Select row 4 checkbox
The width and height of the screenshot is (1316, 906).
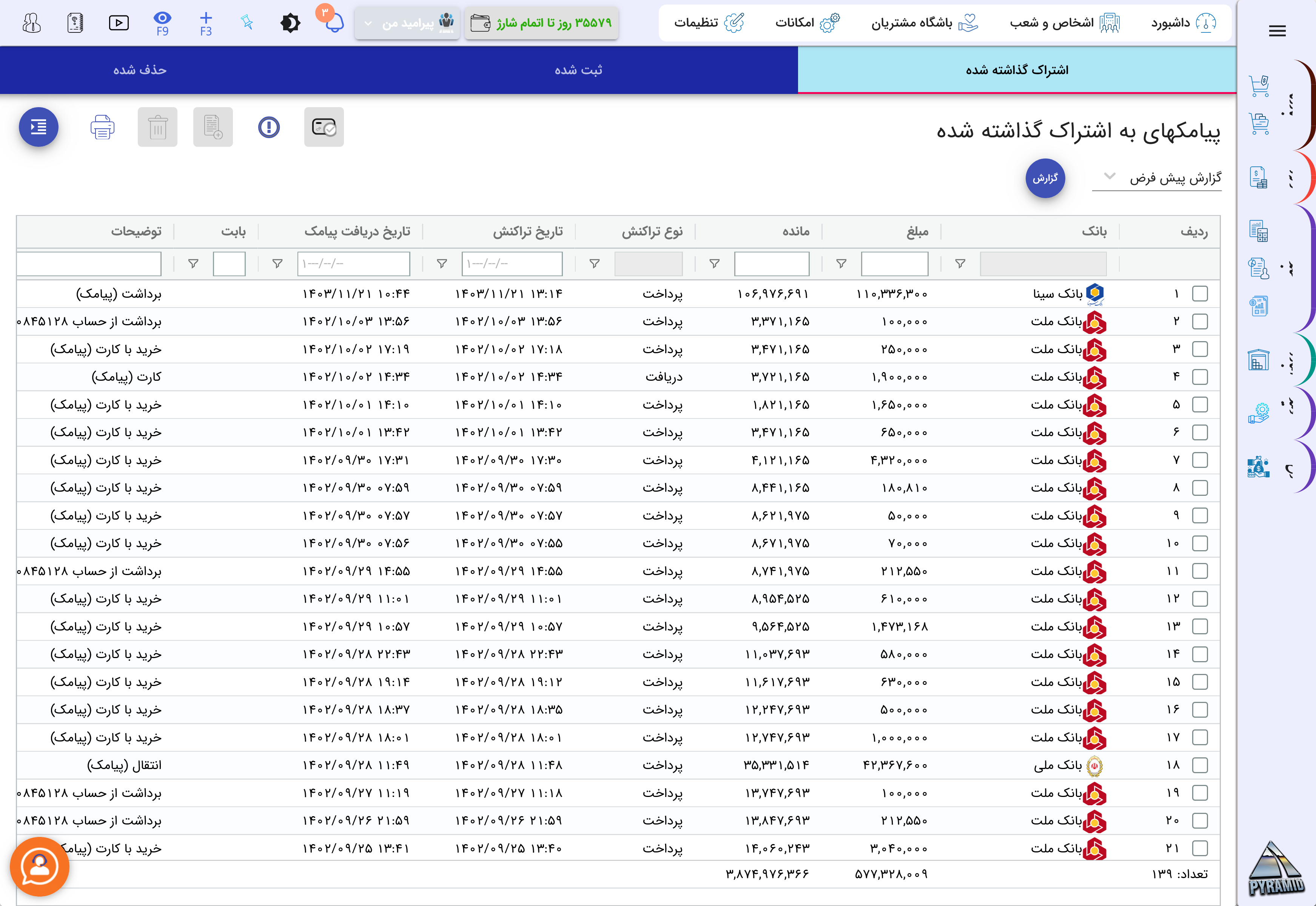point(1200,377)
